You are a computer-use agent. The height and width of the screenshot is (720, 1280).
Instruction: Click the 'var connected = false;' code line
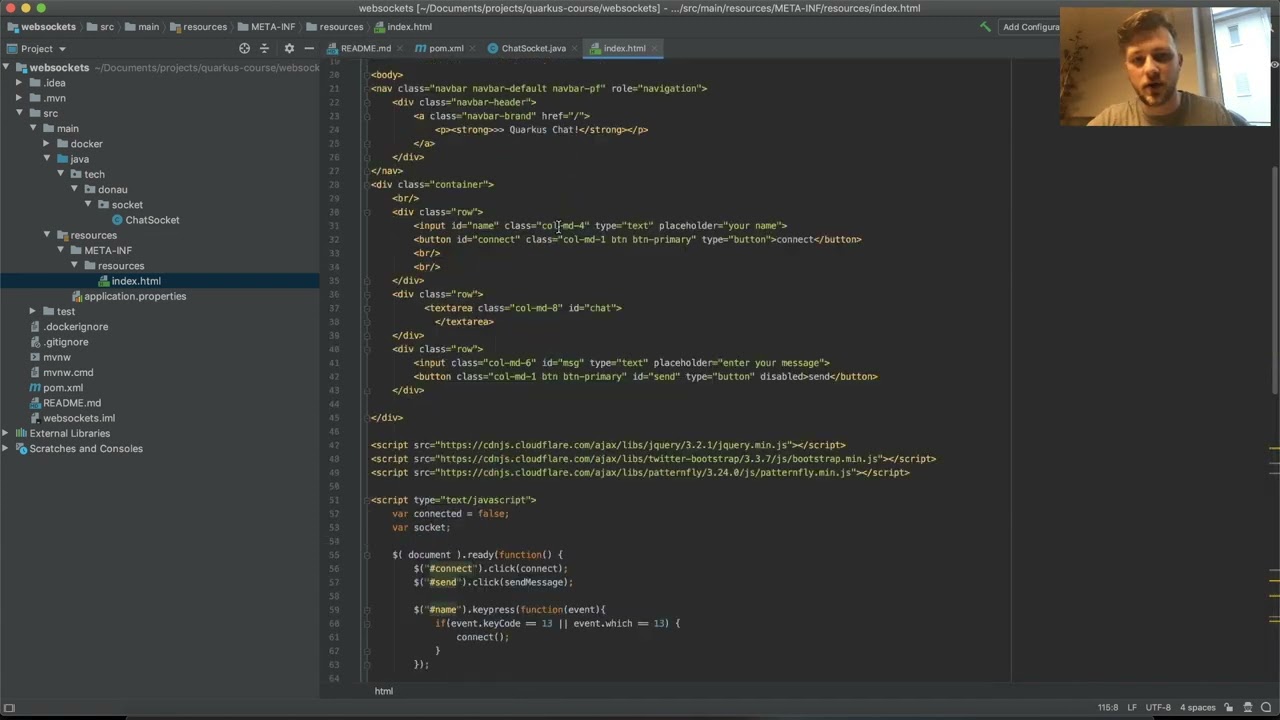click(x=450, y=514)
